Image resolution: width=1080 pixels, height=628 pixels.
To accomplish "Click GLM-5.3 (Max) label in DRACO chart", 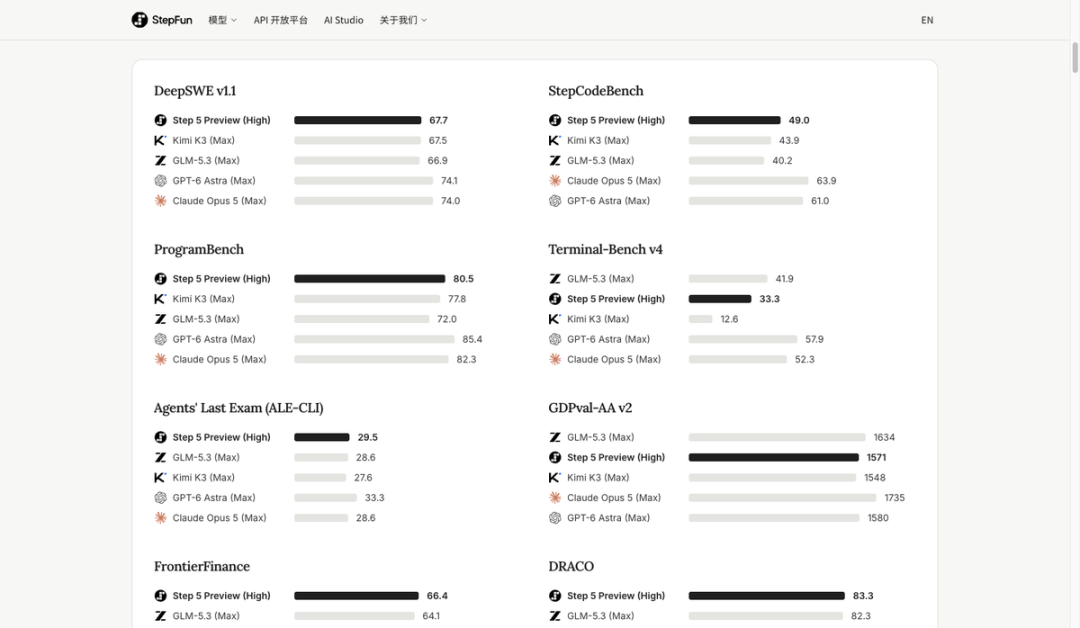I will coord(601,616).
